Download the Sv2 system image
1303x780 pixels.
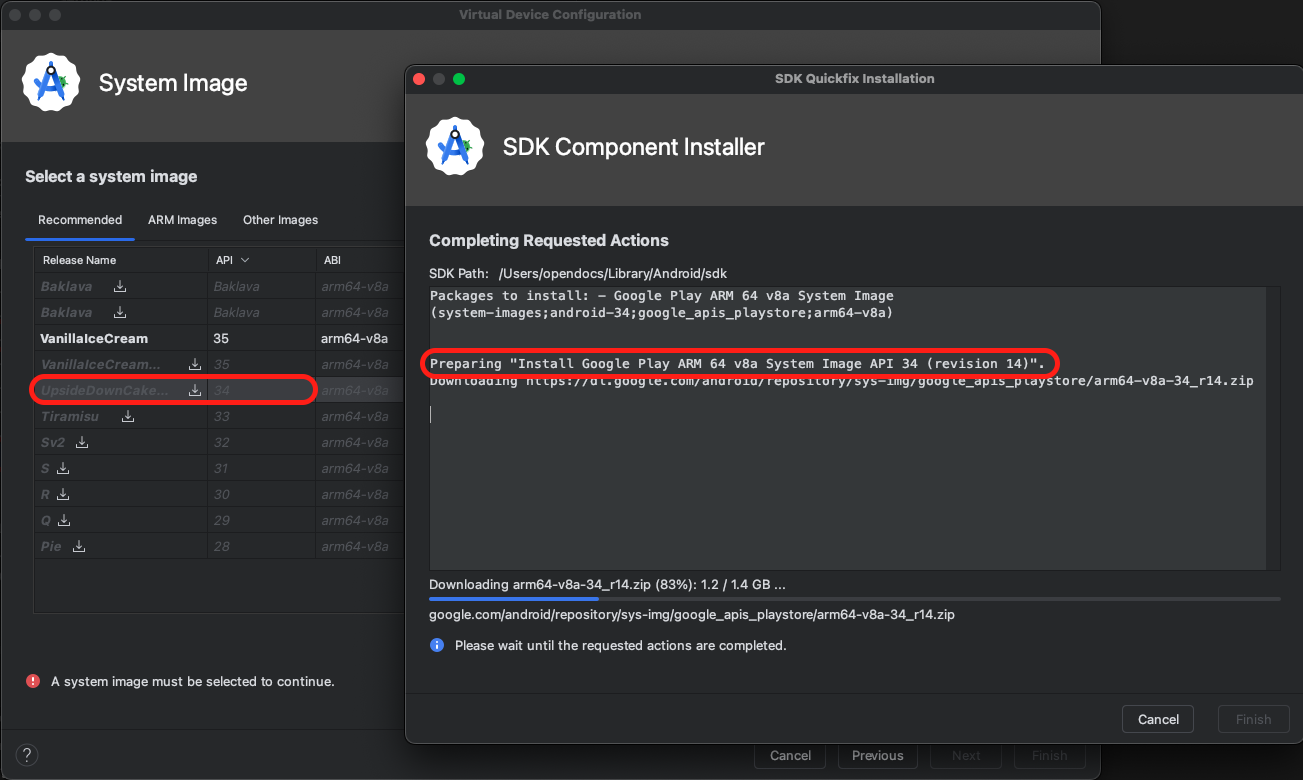(x=83, y=442)
